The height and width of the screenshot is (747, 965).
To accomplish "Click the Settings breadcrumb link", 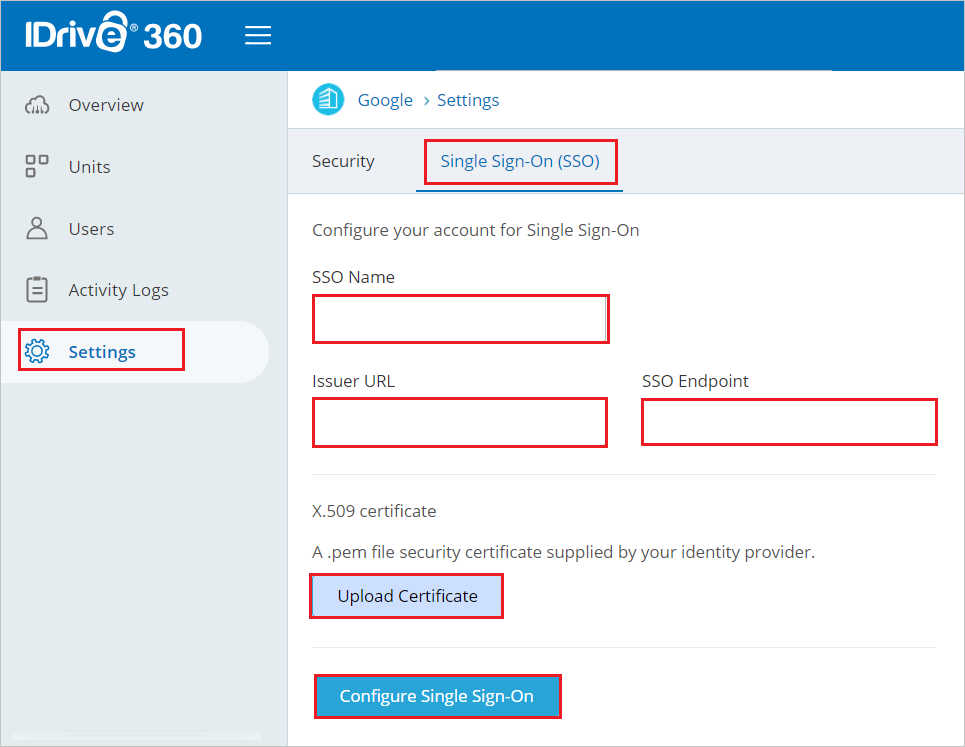I will (468, 100).
